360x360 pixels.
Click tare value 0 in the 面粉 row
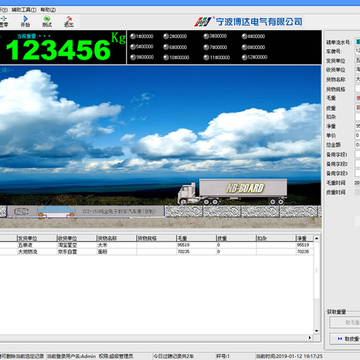[x=236, y=252]
